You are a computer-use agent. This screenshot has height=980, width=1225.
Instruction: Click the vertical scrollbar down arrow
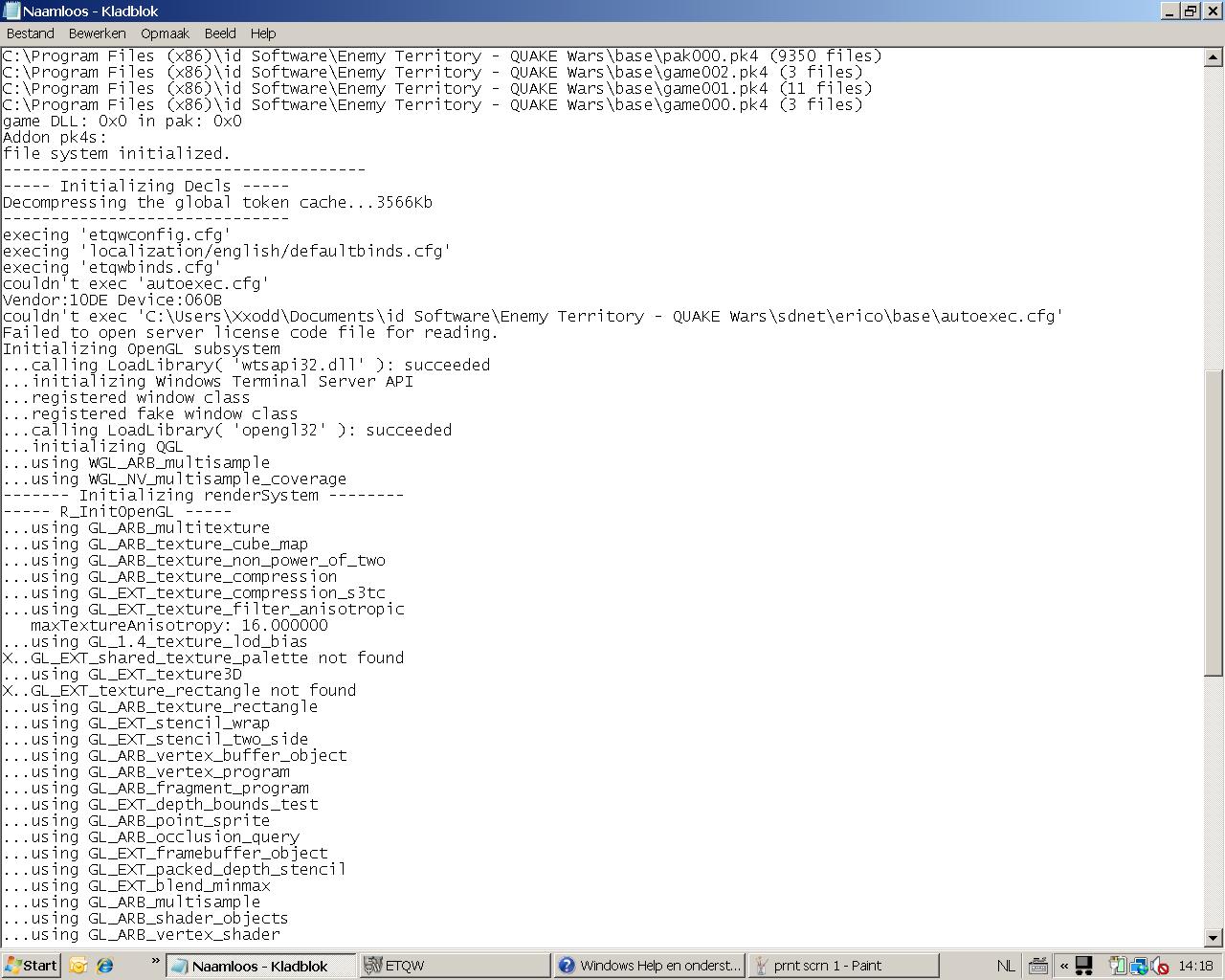[x=1214, y=938]
